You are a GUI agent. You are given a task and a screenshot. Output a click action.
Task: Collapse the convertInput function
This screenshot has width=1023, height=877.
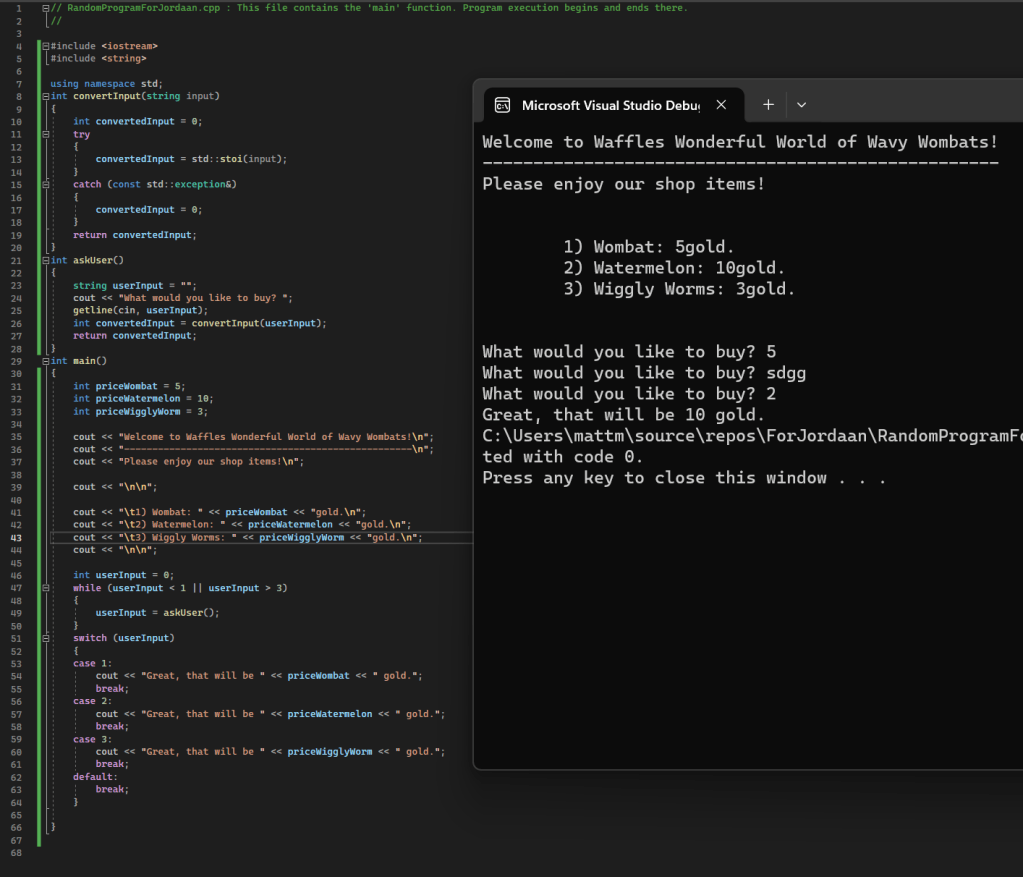pyautogui.click(x=46, y=96)
